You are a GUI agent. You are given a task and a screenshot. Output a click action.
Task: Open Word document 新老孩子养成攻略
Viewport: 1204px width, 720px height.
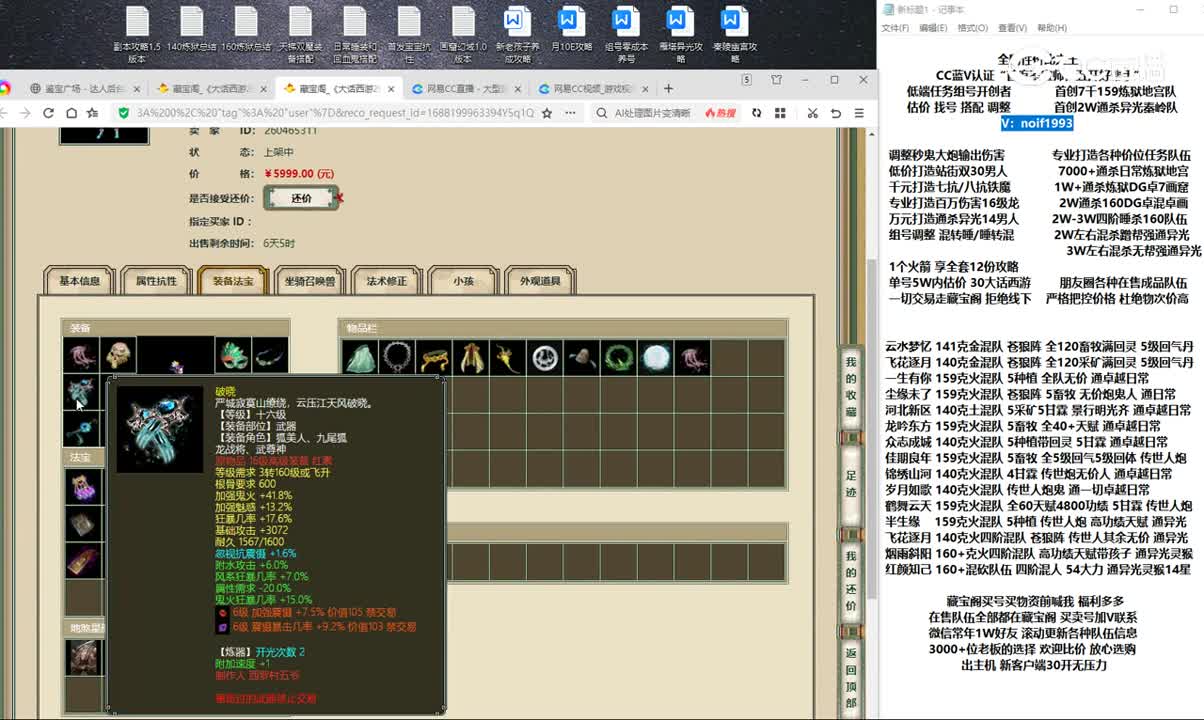pos(517,36)
